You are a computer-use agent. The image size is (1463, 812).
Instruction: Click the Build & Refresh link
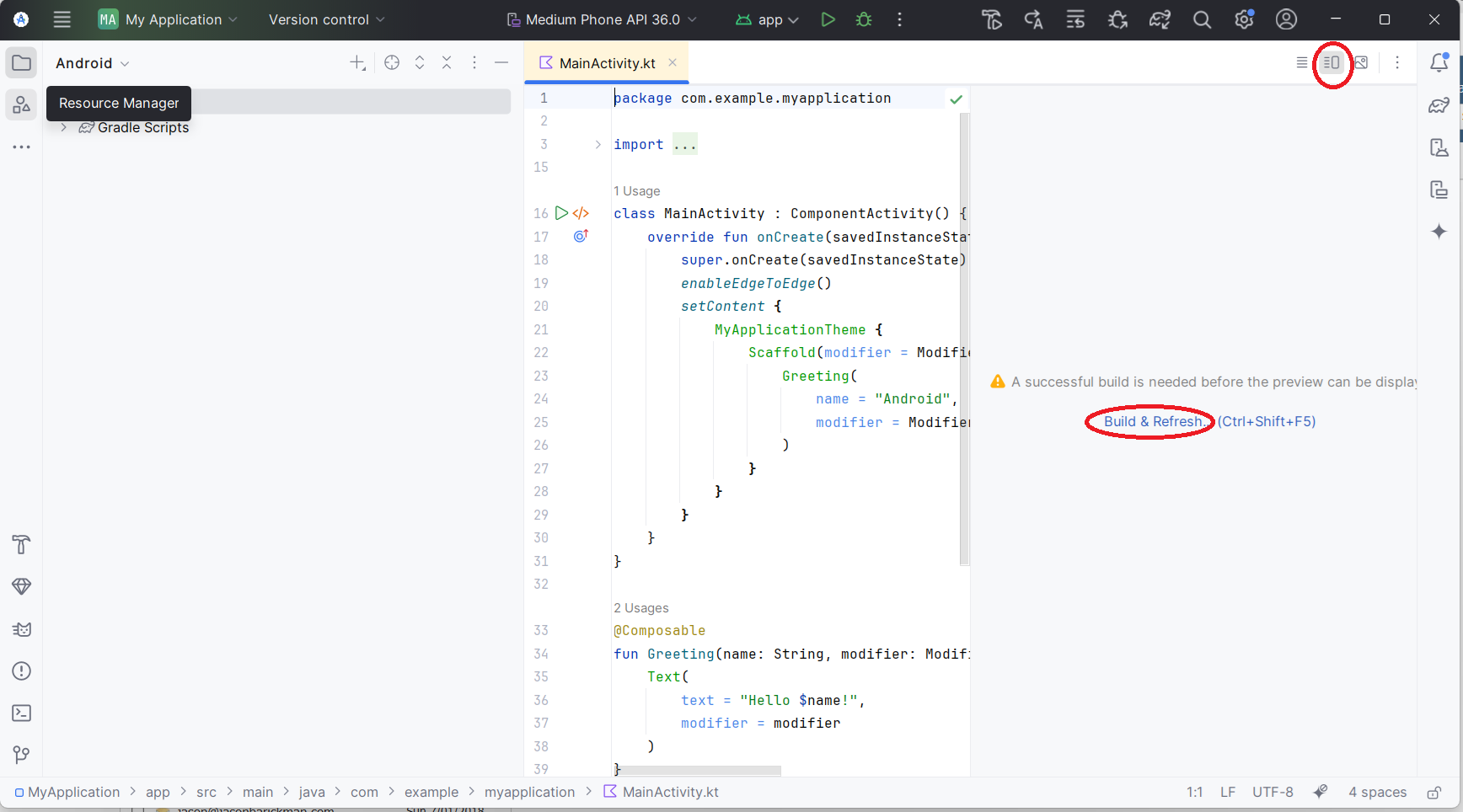pos(1152,421)
